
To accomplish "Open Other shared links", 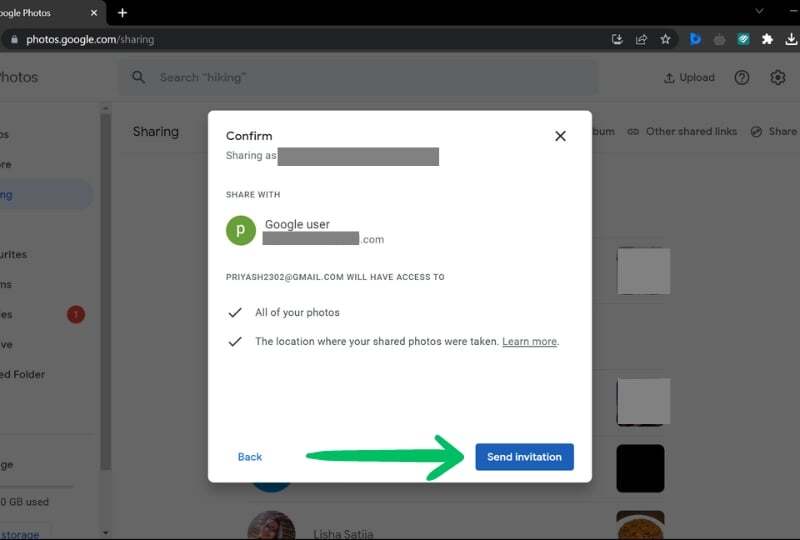I will (682, 131).
